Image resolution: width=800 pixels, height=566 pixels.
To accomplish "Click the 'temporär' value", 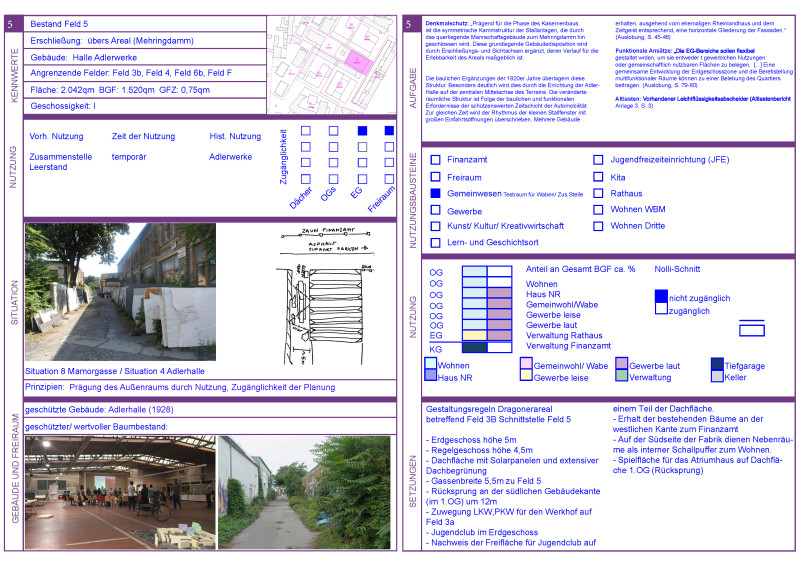I will tap(129, 157).
